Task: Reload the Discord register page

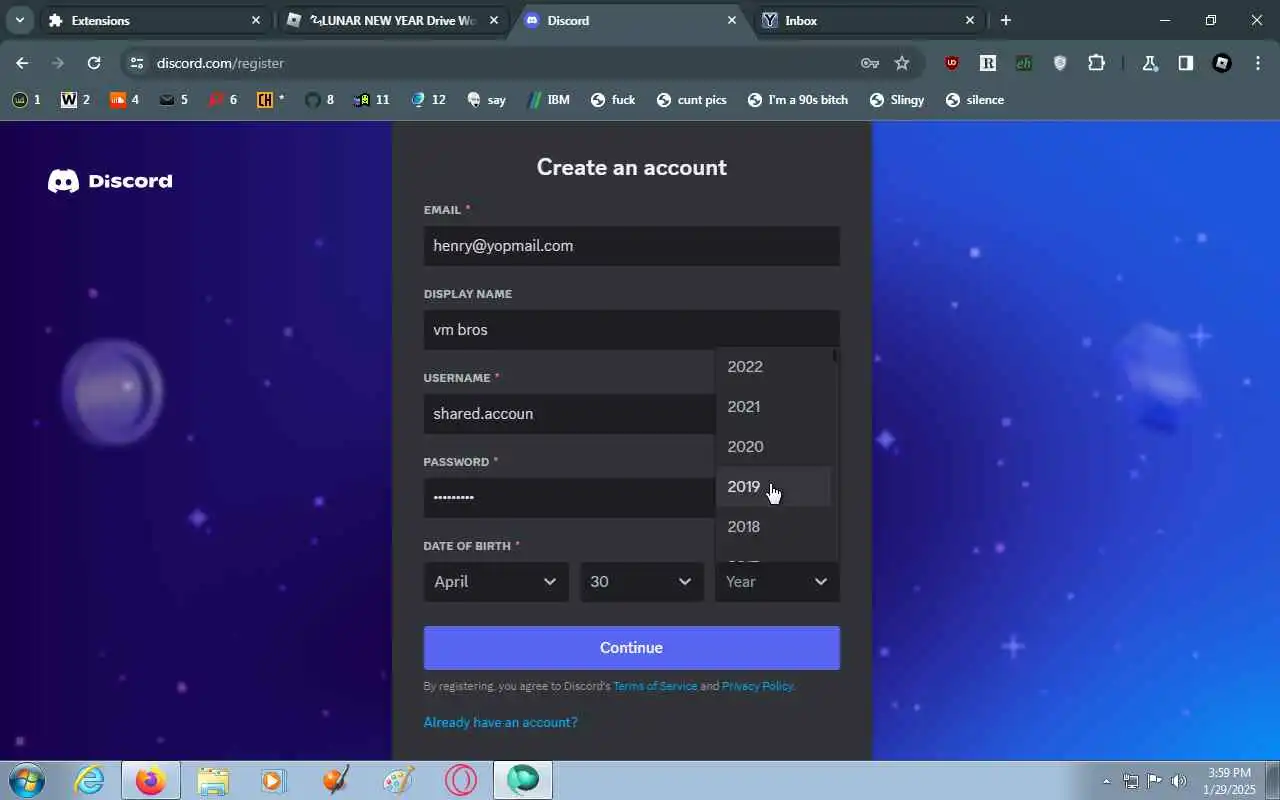Action: click(x=94, y=63)
